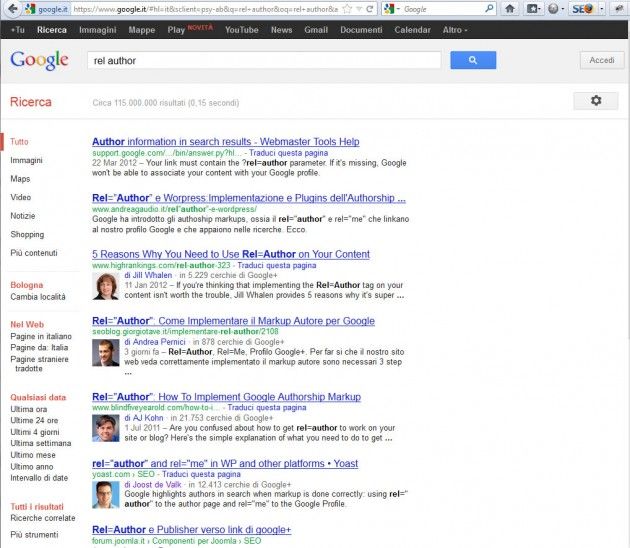Open Mappe in Google top bar
Viewport: 630px width, 548px height.
tap(142, 30)
